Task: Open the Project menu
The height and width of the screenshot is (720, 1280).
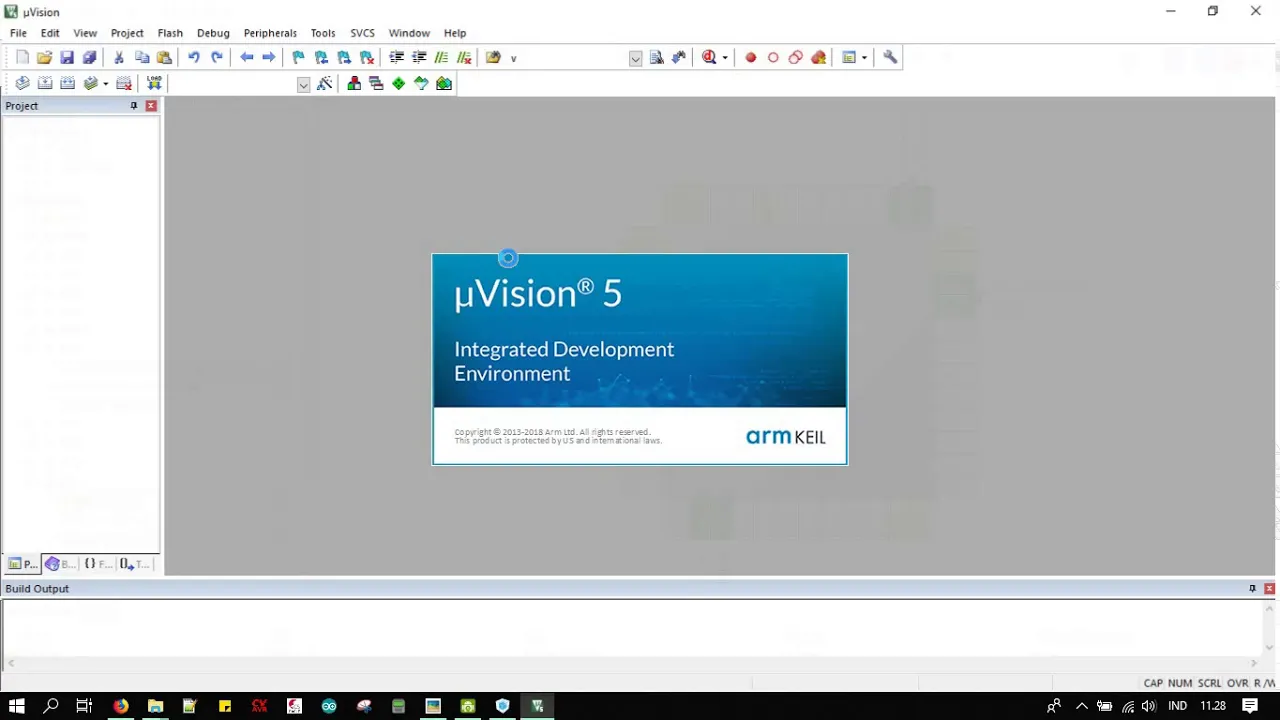Action: (127, 33)
